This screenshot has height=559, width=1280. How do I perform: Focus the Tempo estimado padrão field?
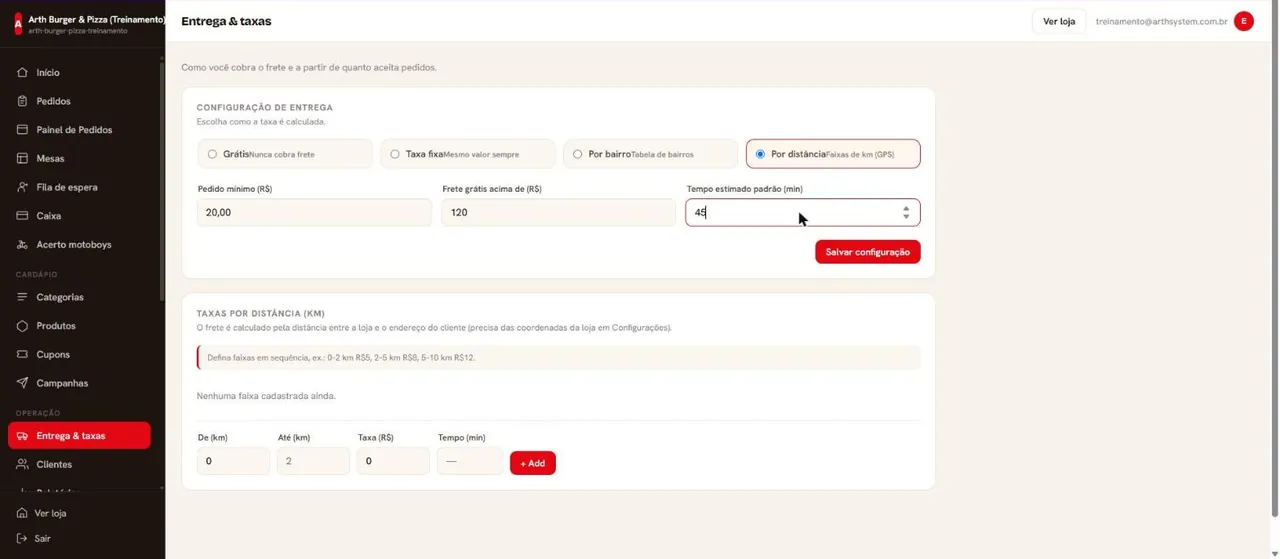[x=803, y=212]
